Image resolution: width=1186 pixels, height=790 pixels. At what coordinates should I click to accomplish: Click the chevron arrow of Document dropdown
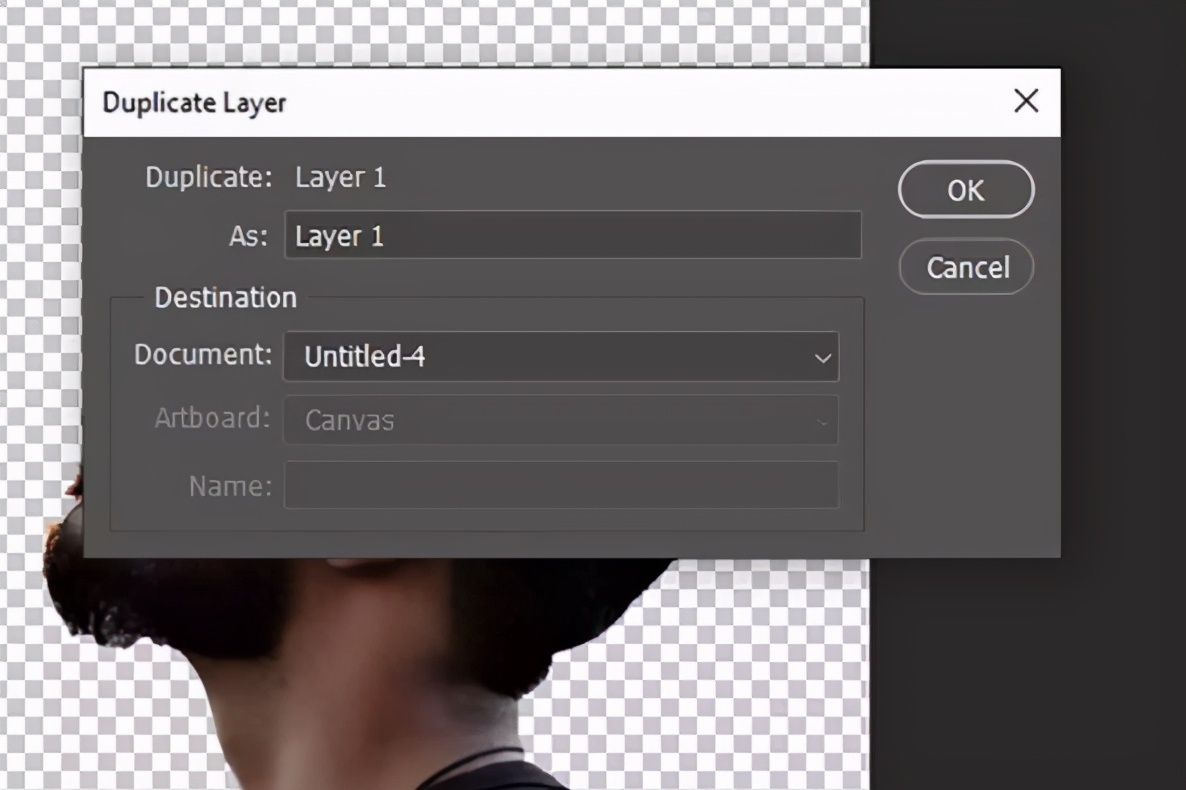[822, 358]
